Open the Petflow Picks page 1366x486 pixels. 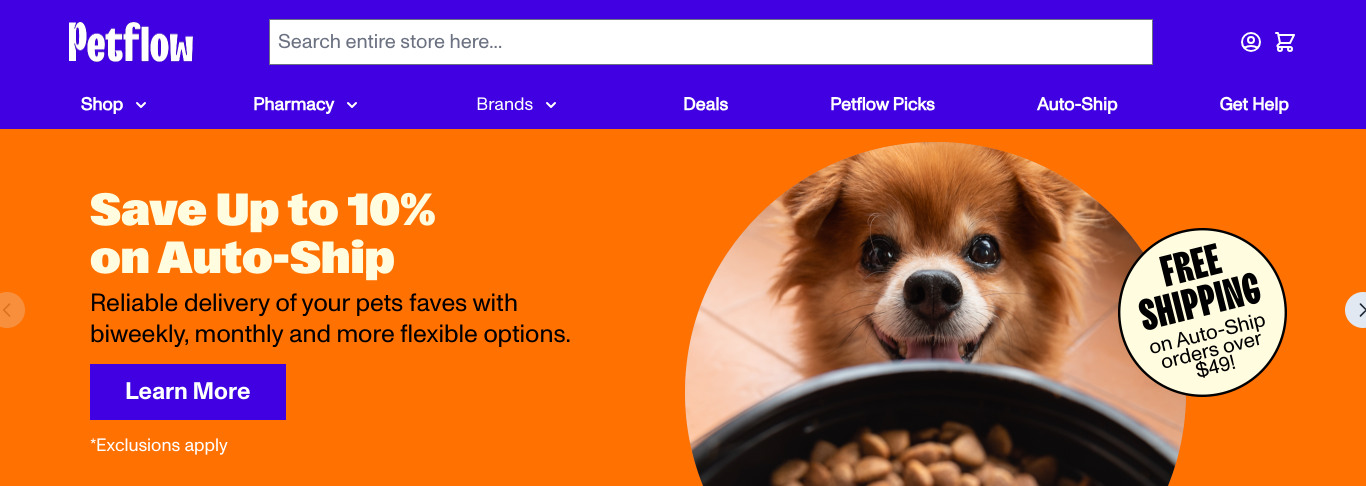click(x=882, y=104)
